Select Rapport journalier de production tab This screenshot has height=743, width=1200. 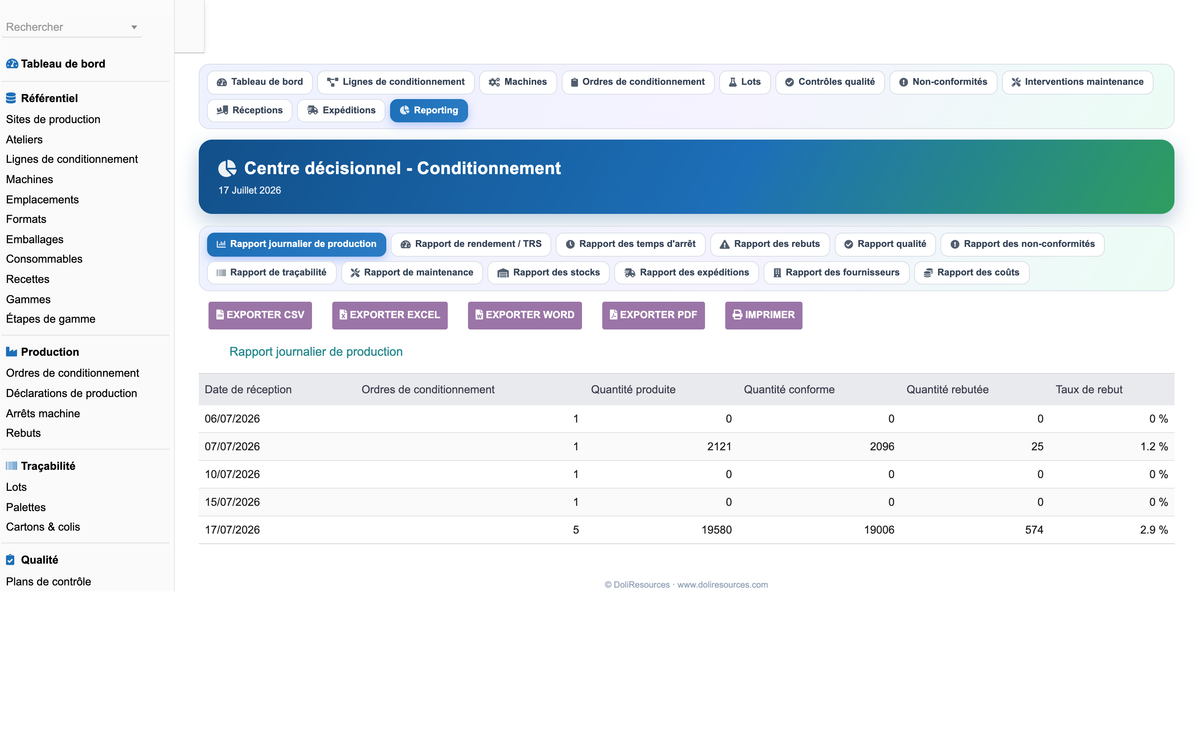(x=296, y=244)
